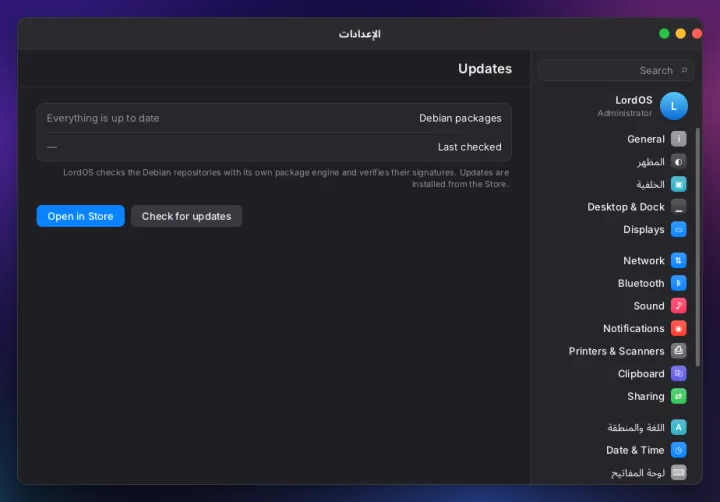Image resolution: width=720 pixels, height=502 pixels.
Task: Click the LordOS user avatar
Action: (x=674, y=106)
